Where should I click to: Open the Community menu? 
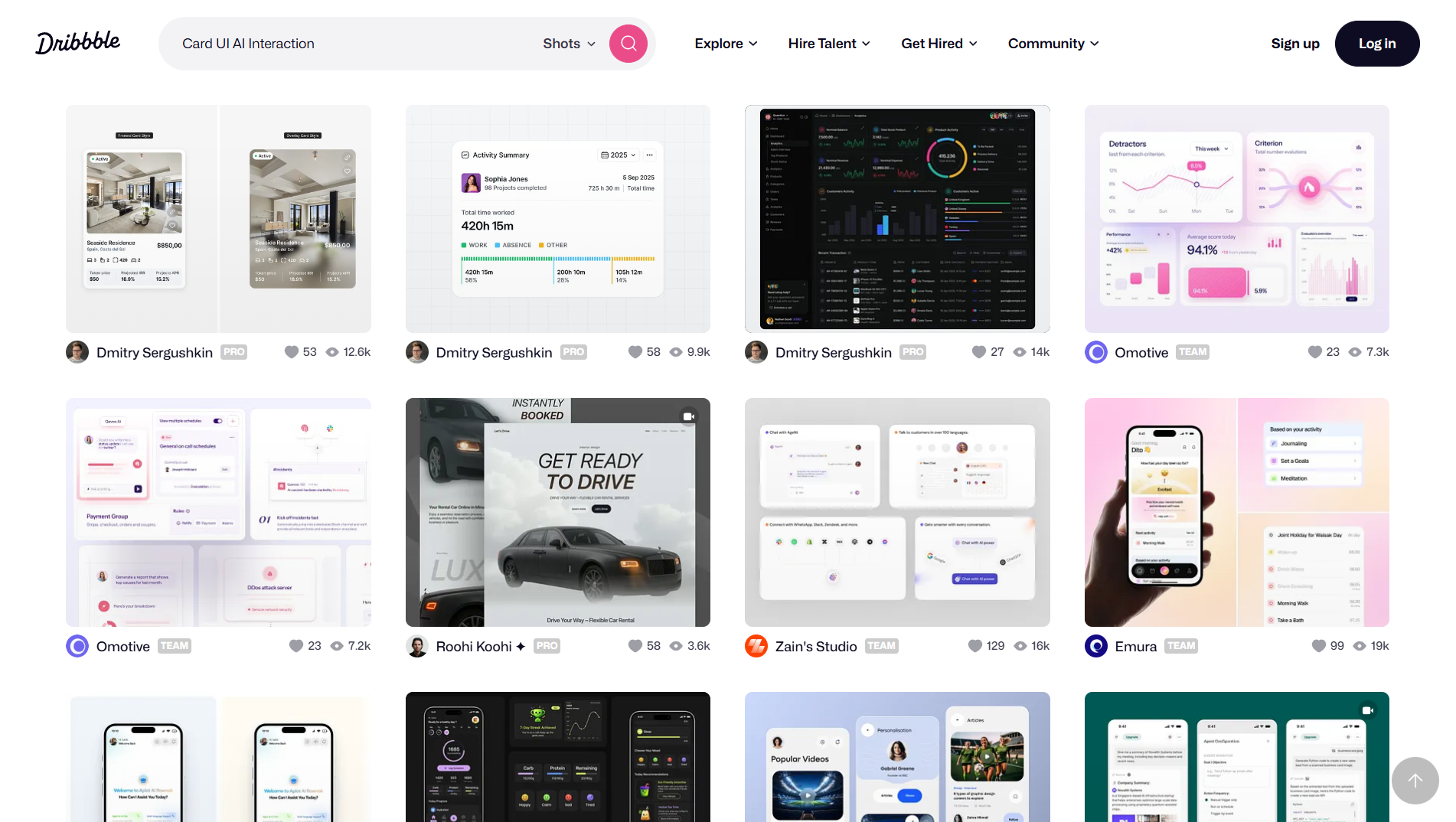(x=1053, y=44)
